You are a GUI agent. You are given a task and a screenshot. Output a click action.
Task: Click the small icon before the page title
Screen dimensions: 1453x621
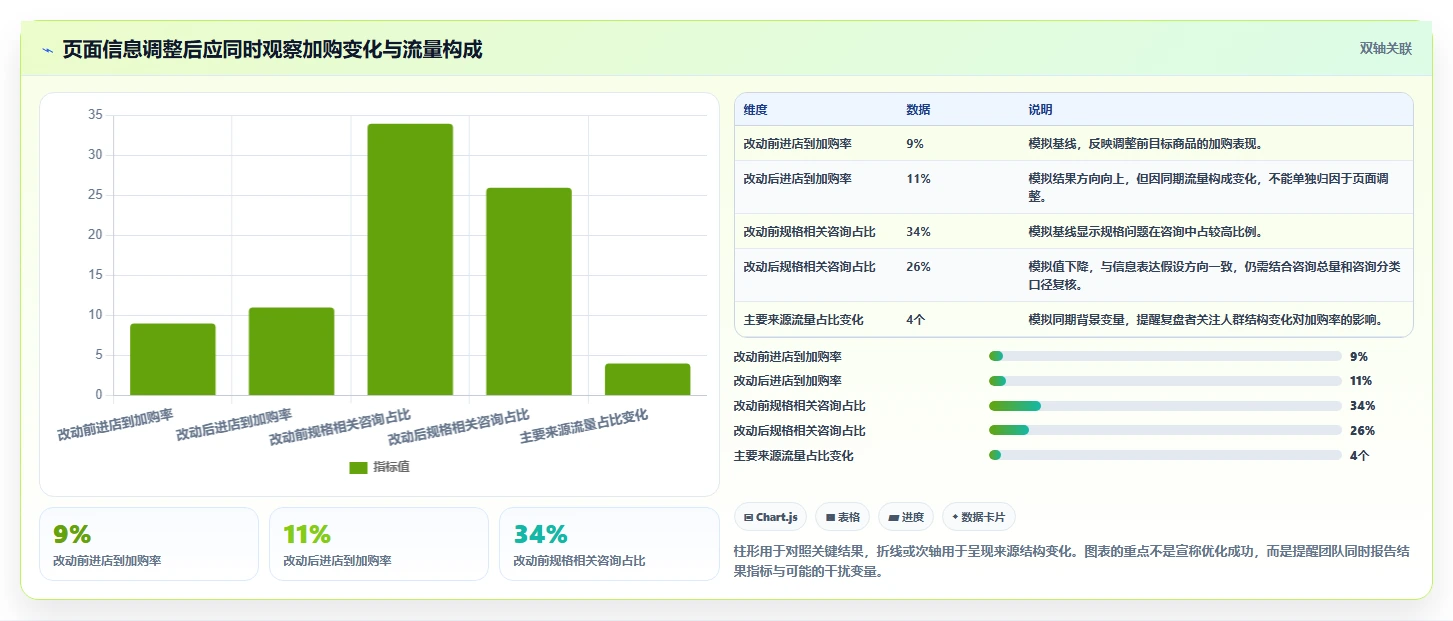(x=47, y=50)
